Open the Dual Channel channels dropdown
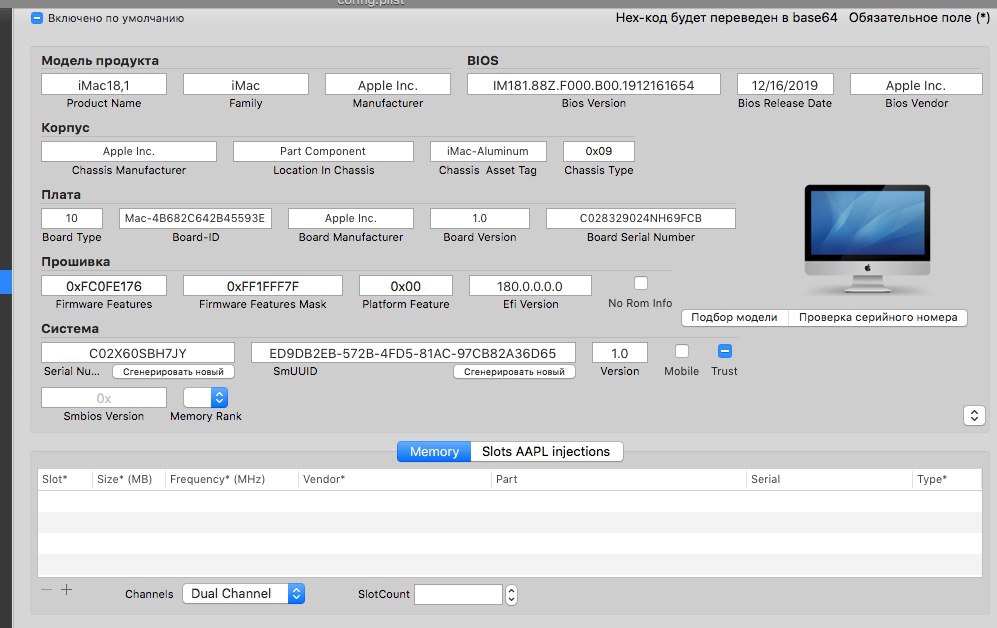997x628 pixels. click(244, 594)
